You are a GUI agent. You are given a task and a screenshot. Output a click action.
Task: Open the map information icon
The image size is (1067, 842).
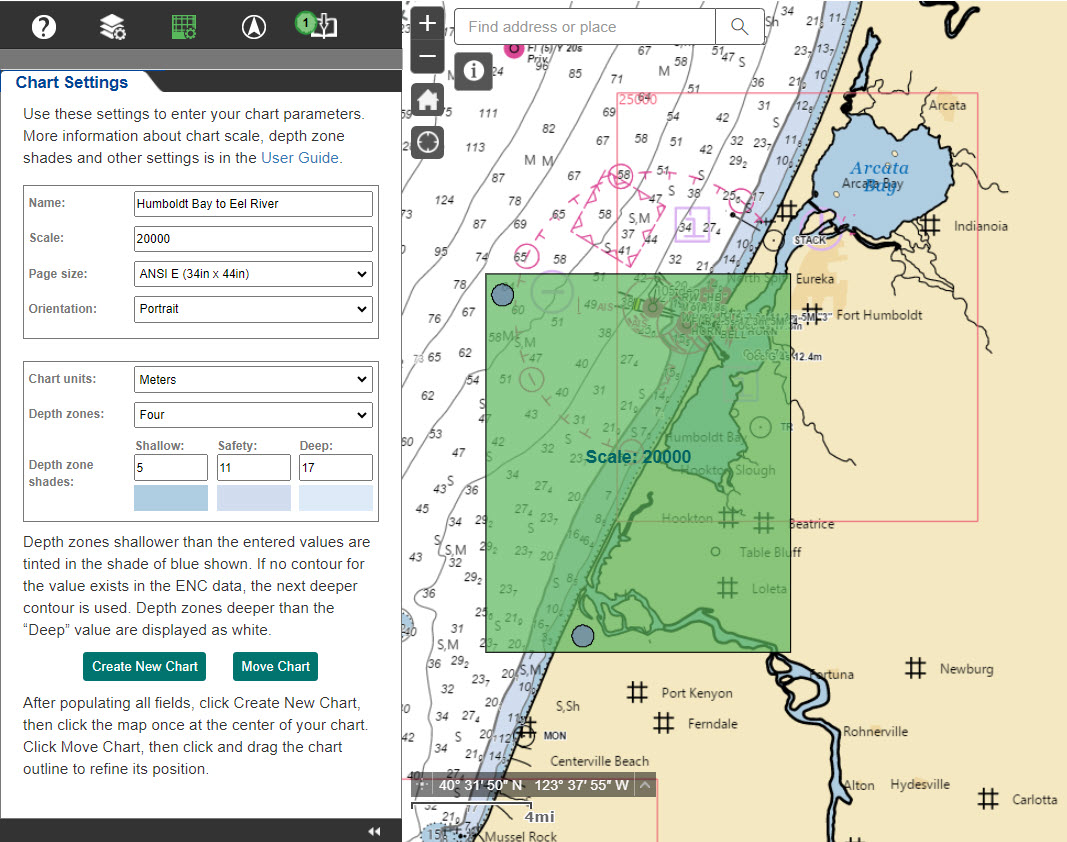point(473,71)
